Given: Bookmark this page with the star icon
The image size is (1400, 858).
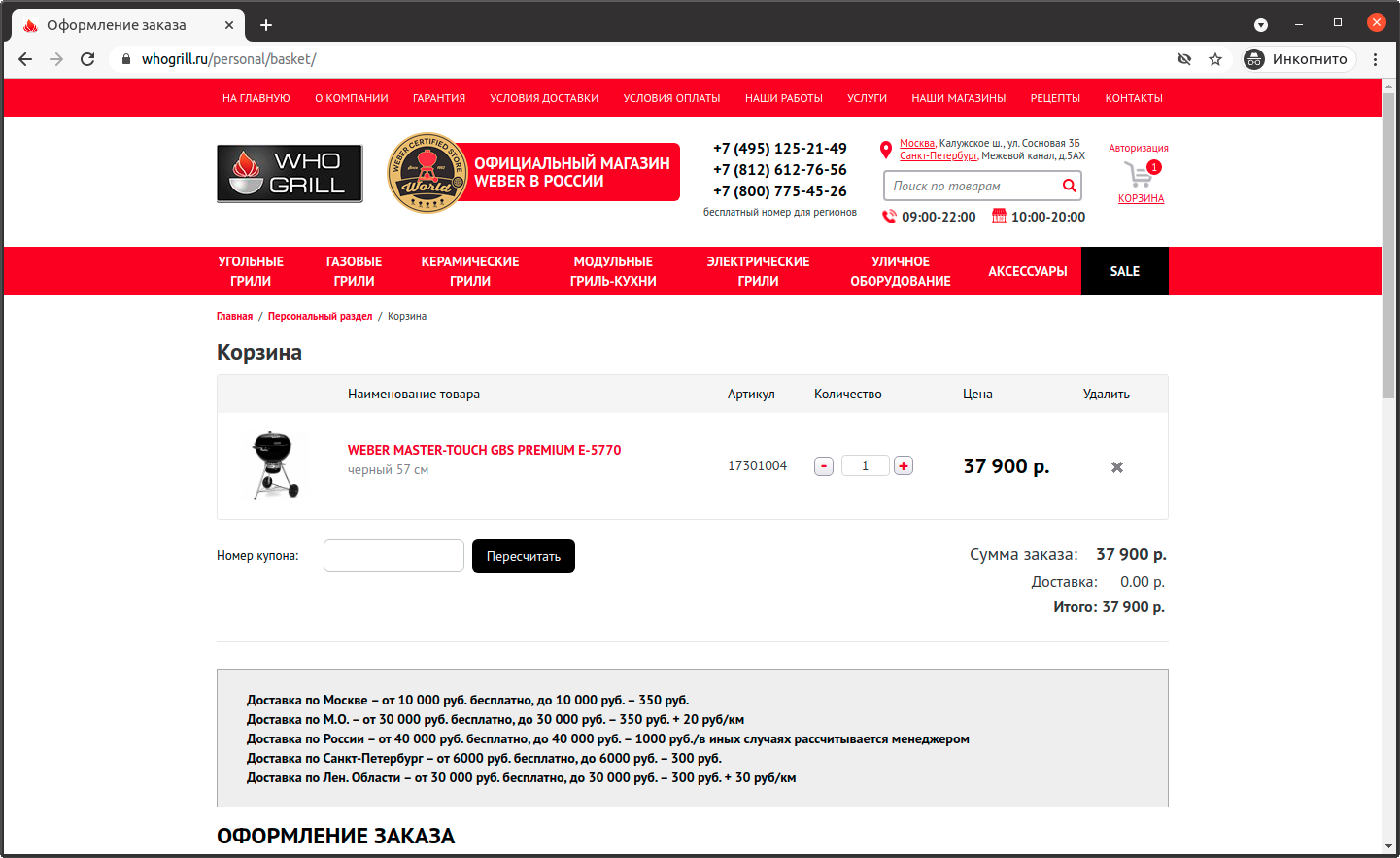Looking at the screenshot, I should [1215, 59].
